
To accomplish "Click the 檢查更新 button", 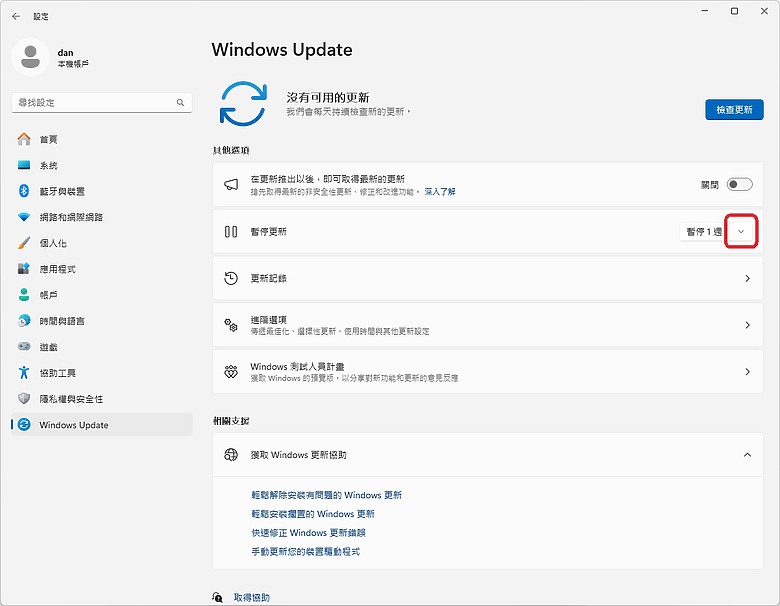I will point(734,109).
